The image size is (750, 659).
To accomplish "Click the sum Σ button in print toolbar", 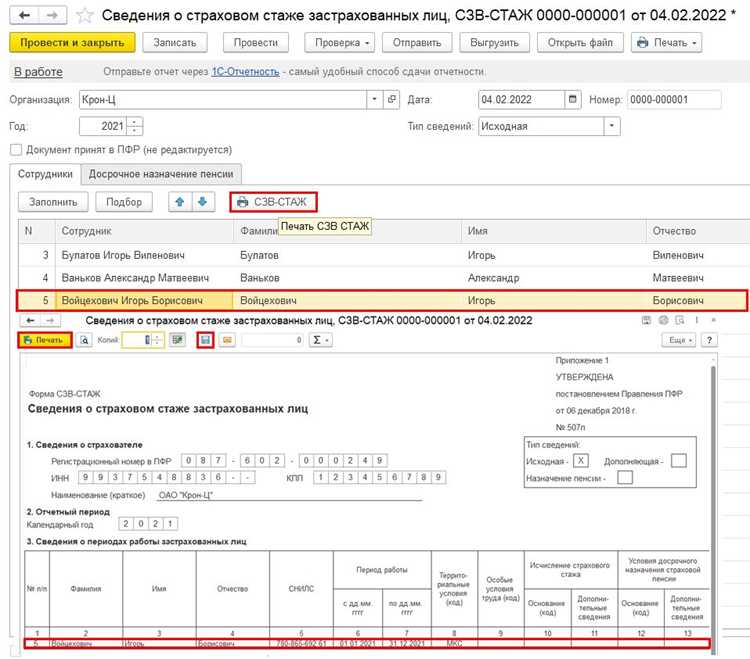I will 320,340.
